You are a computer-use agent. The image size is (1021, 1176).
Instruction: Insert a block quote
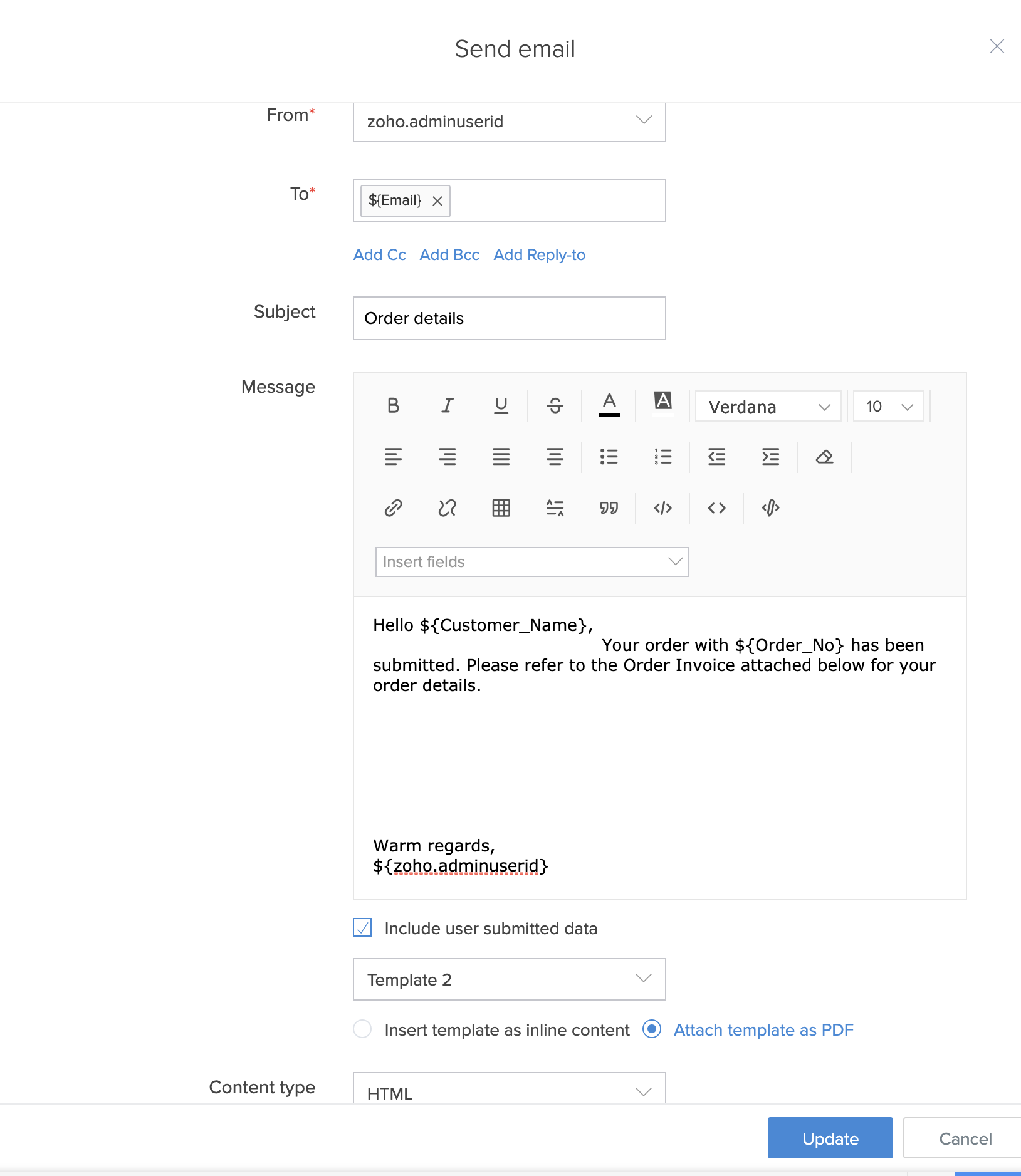point(609,507)
